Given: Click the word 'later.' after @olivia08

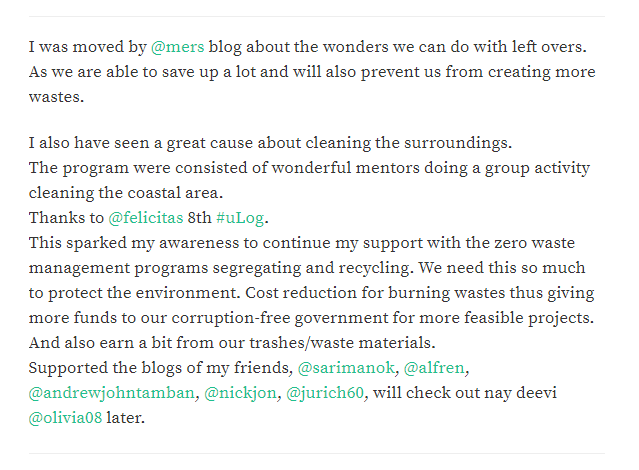Looking at the screenshot, I should coord(126,418).
